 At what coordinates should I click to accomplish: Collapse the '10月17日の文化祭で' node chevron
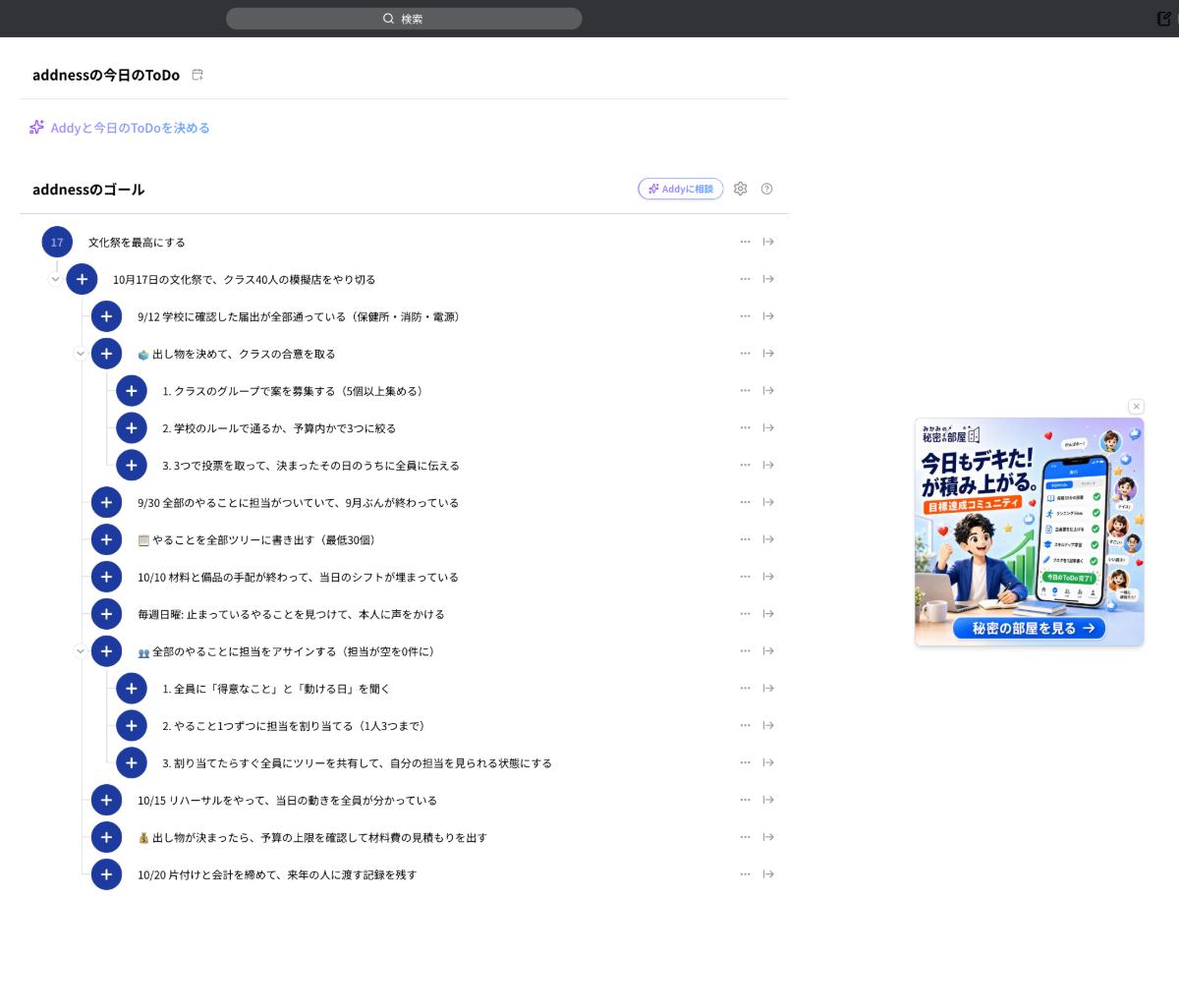tap(56, 279)
